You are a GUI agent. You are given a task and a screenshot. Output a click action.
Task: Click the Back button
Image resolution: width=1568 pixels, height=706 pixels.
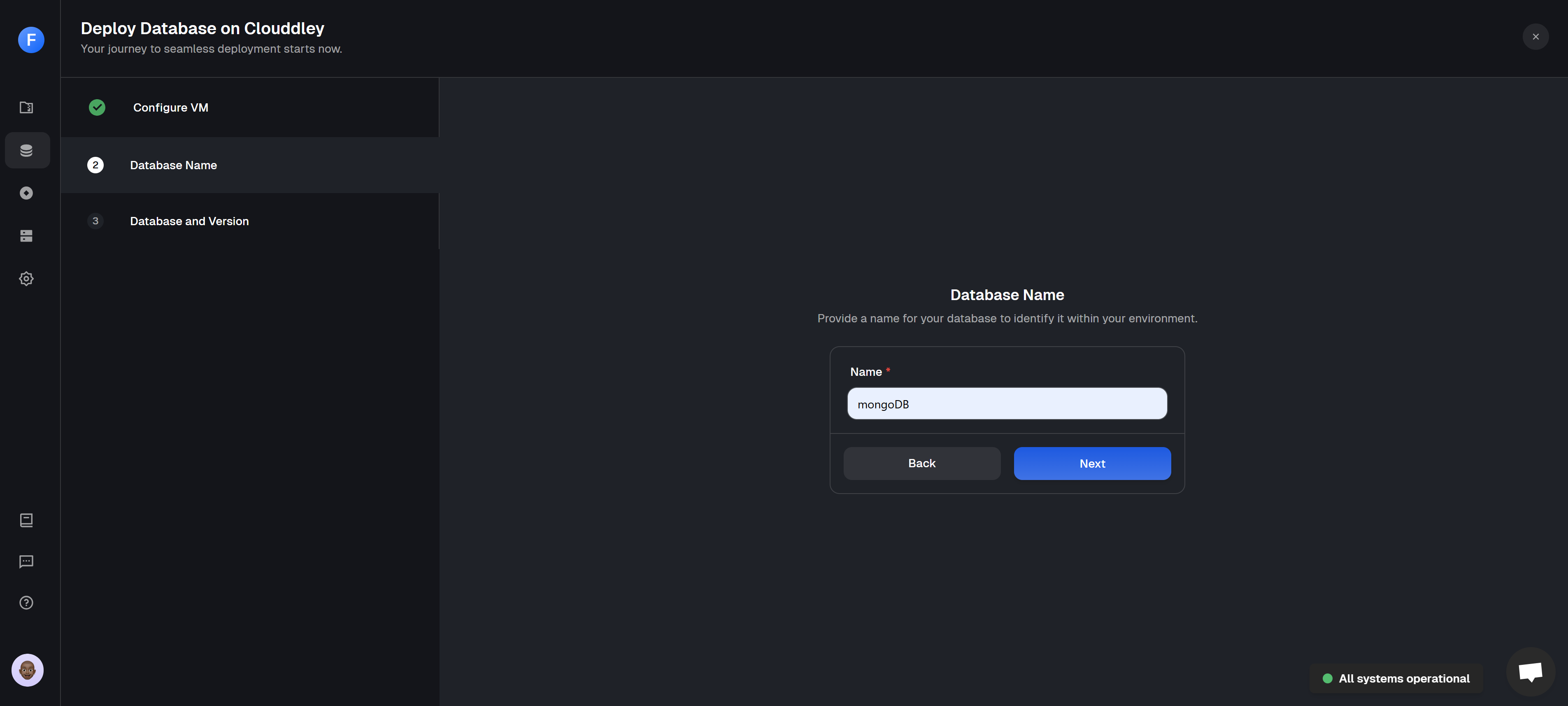click(x=921, y=464)
